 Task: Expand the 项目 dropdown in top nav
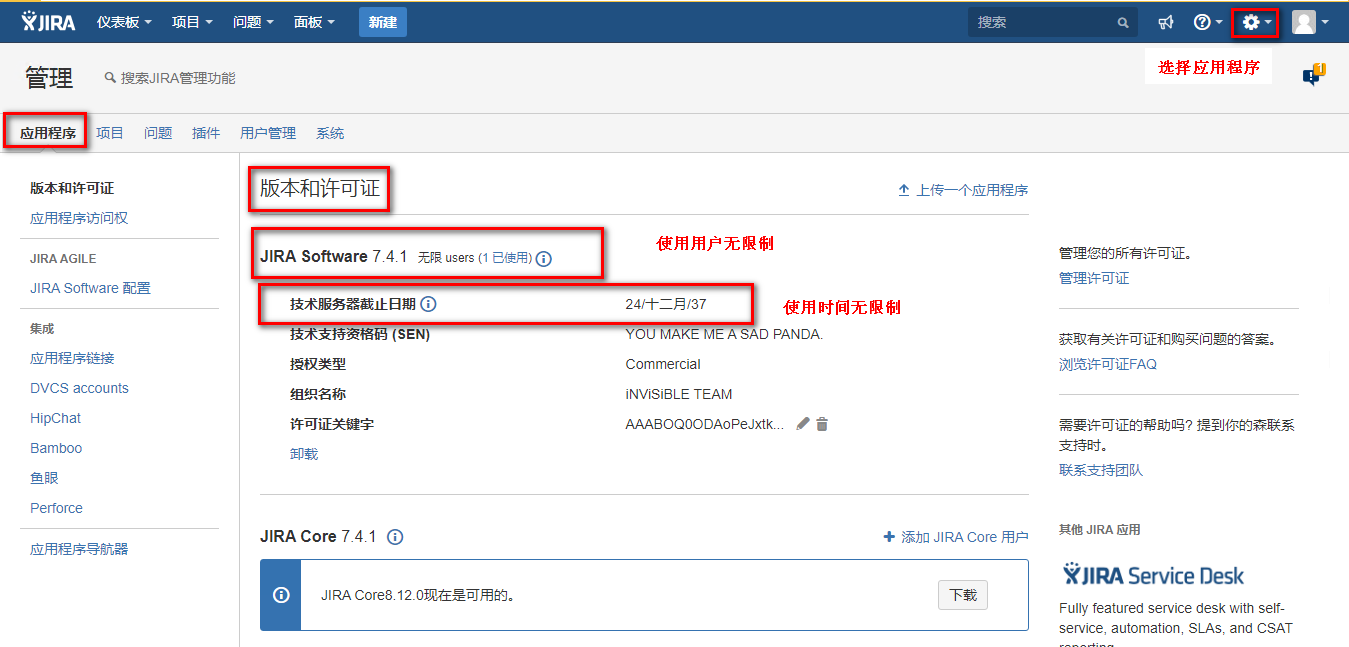pos(192,22)
